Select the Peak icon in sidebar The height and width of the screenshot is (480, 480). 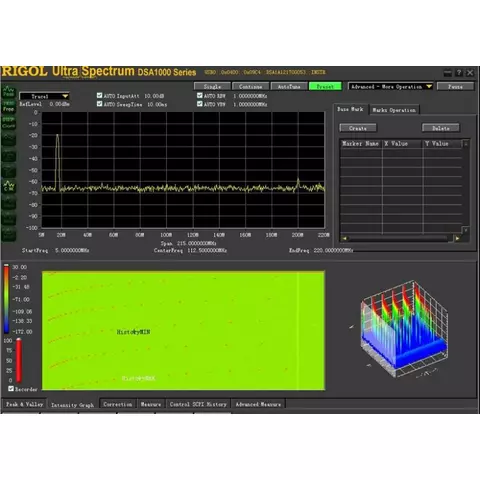9,91
